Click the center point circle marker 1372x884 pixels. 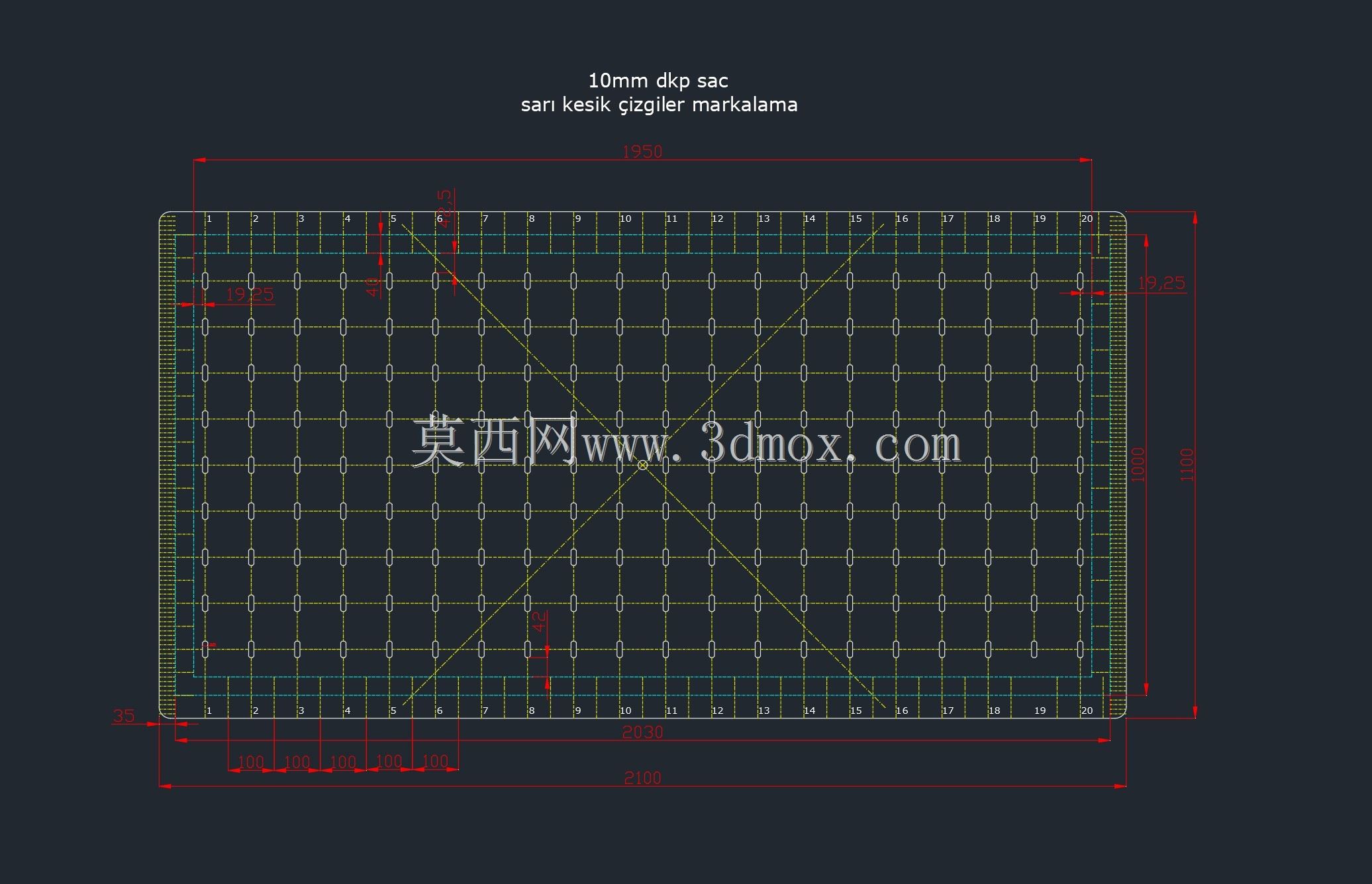pyautogui.click(x=642, y=466)
